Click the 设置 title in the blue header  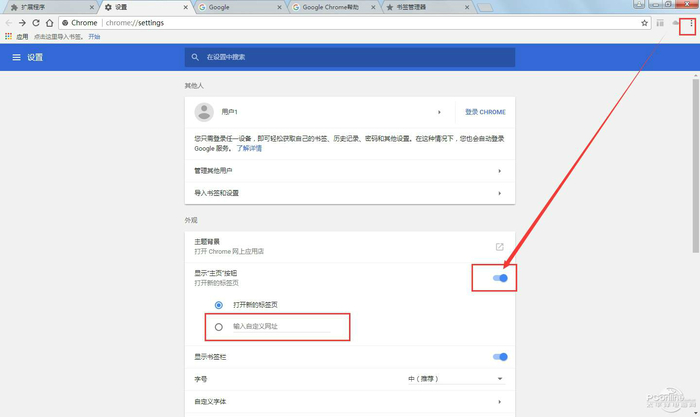(x=35, y=57)
